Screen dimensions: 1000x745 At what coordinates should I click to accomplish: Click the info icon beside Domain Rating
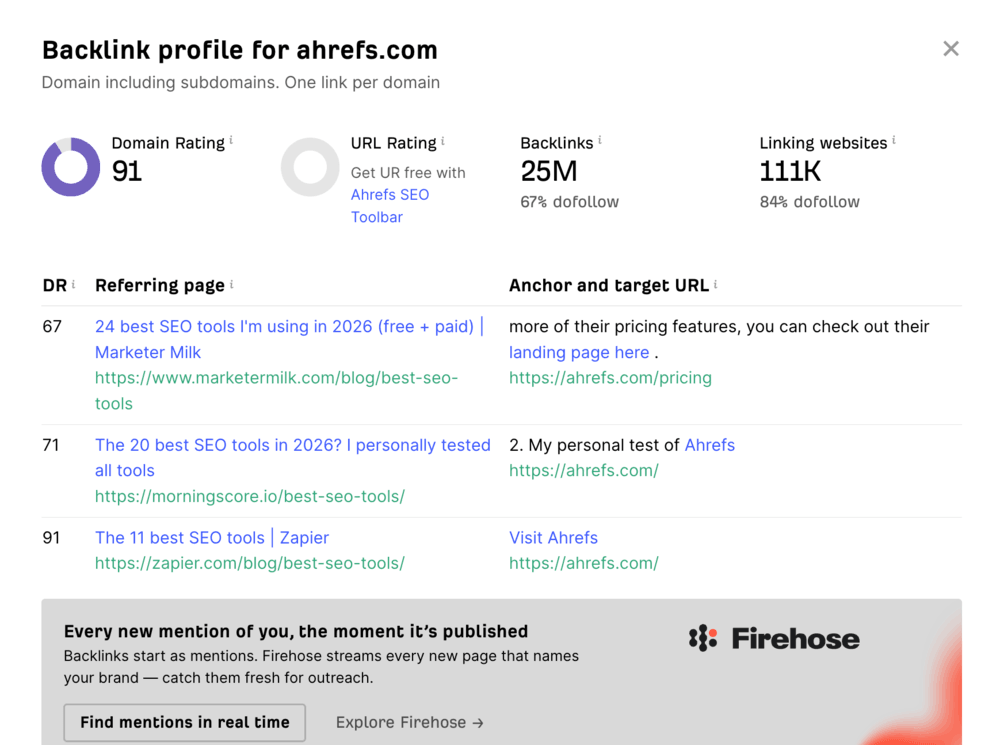pyautogui.click(x=231, y=140)
